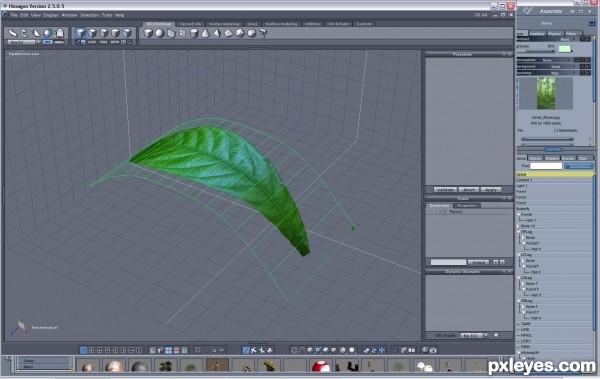Expand the Bone 14 tree node

[519, 226]
